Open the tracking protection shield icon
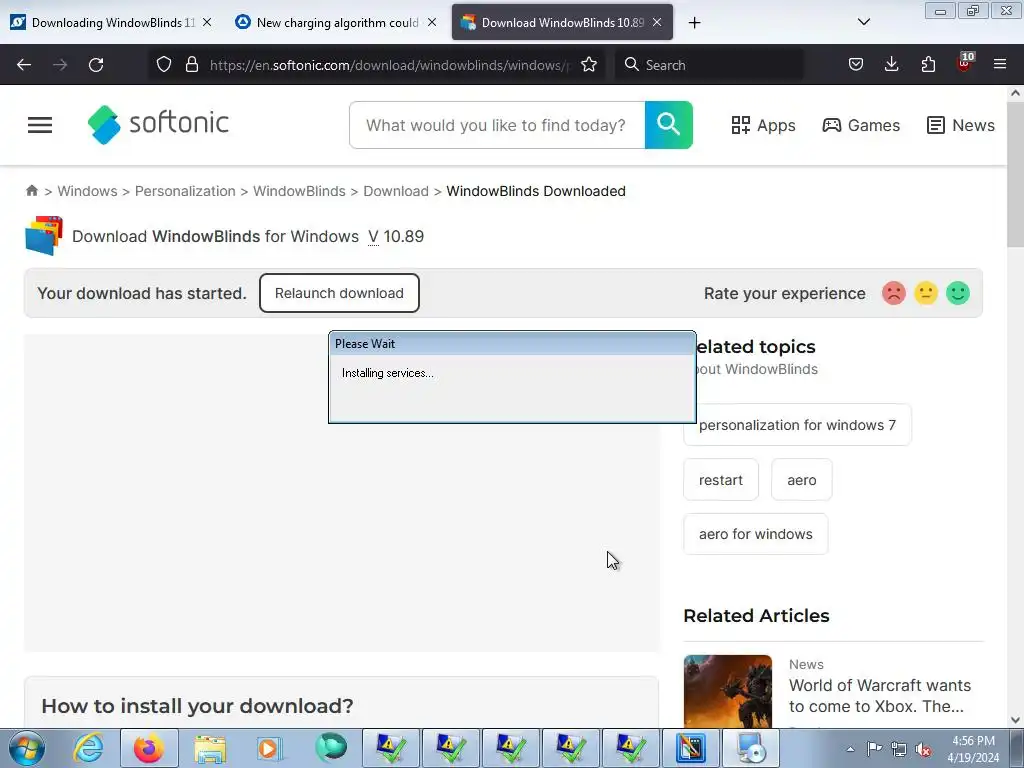Viewport: 1024px width, 768px height. (164, 65)
